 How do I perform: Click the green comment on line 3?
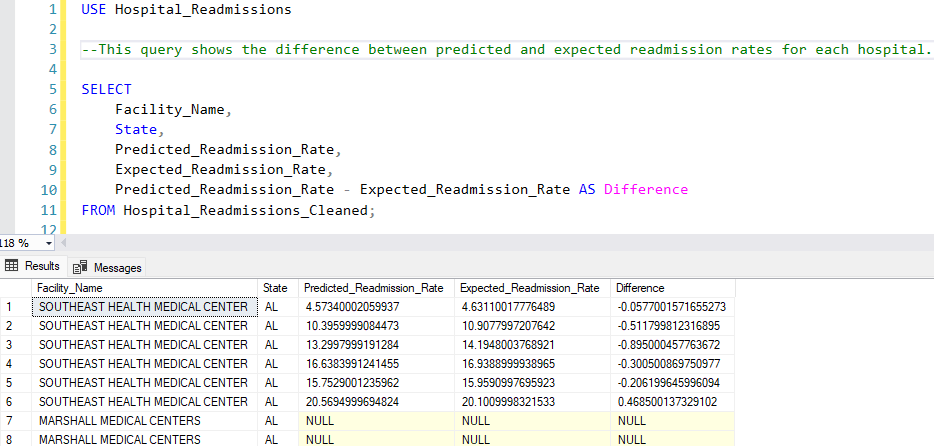click(506, 49)
